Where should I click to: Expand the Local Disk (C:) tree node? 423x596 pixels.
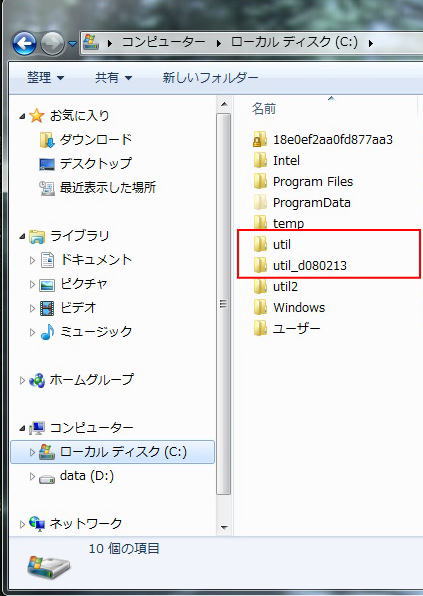[x=32, y=452]
